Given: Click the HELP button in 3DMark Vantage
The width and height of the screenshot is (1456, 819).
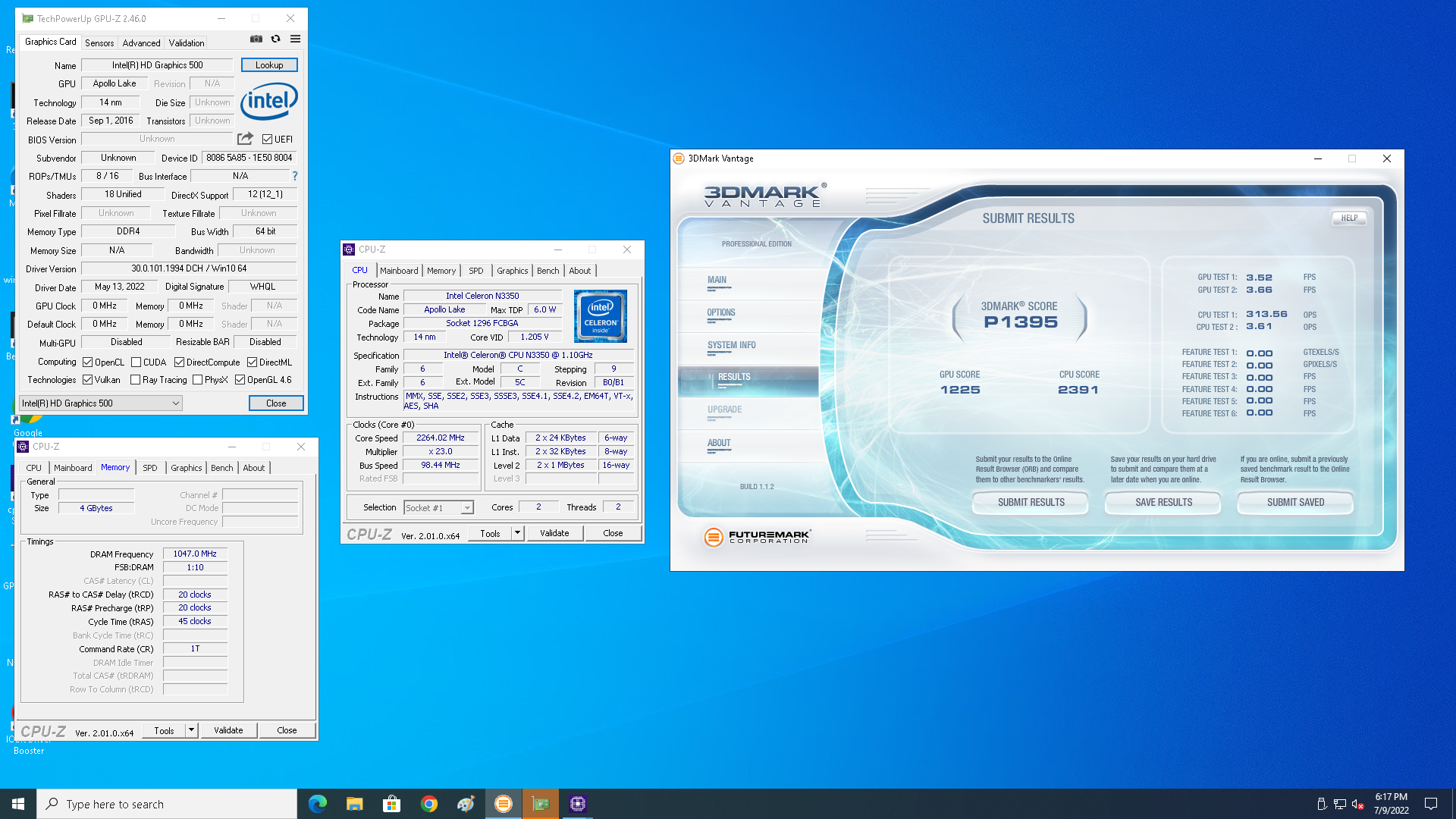Looking at the screenshot, I should 1350,218.
